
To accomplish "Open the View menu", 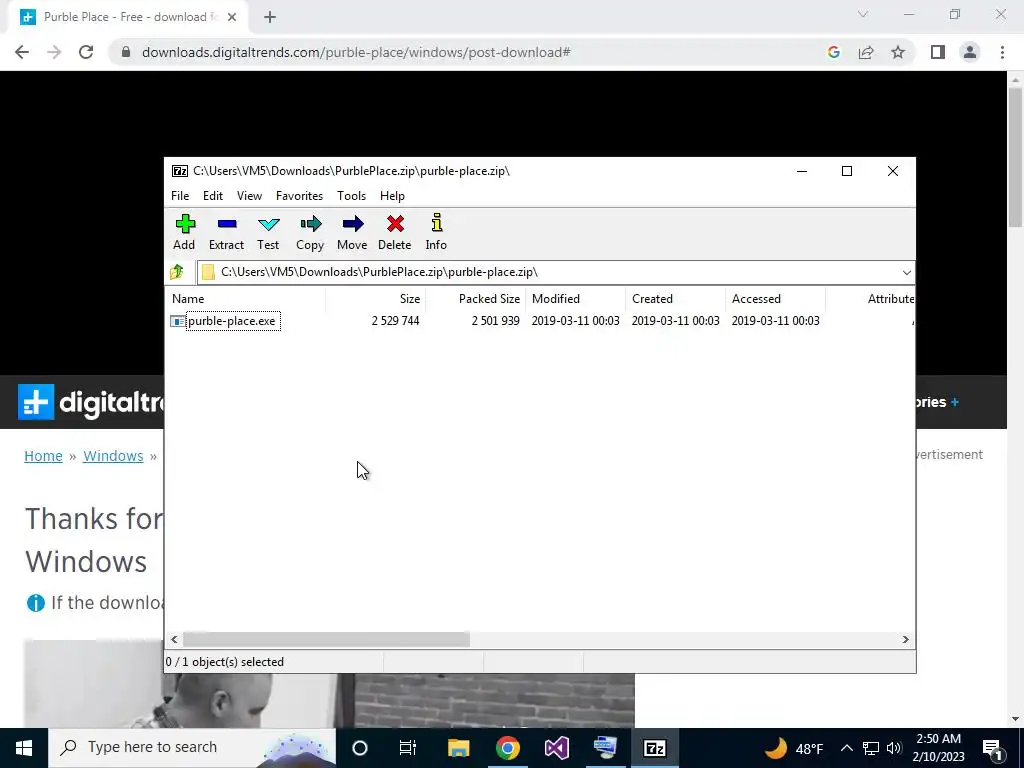I will coord(249,196).
